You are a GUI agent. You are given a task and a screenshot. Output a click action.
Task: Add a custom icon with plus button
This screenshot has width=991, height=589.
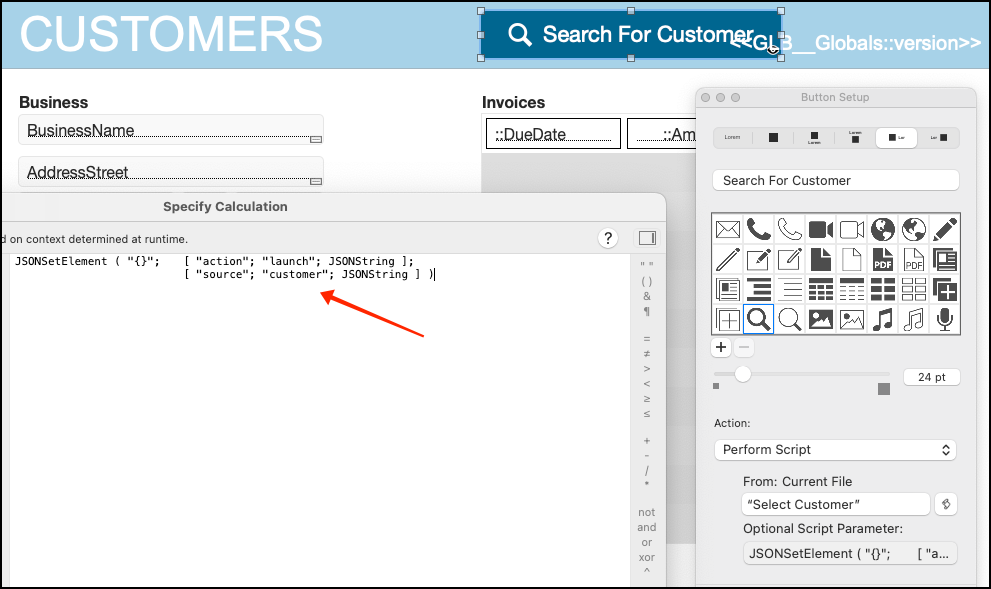pos(721,347)
